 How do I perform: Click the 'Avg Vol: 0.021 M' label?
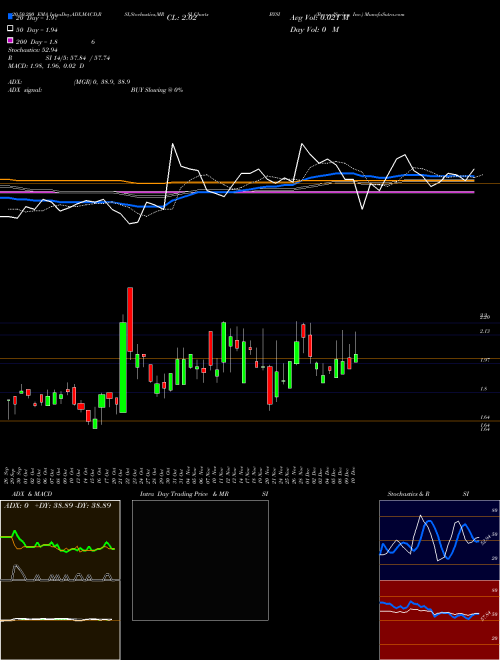click(320, 18)
